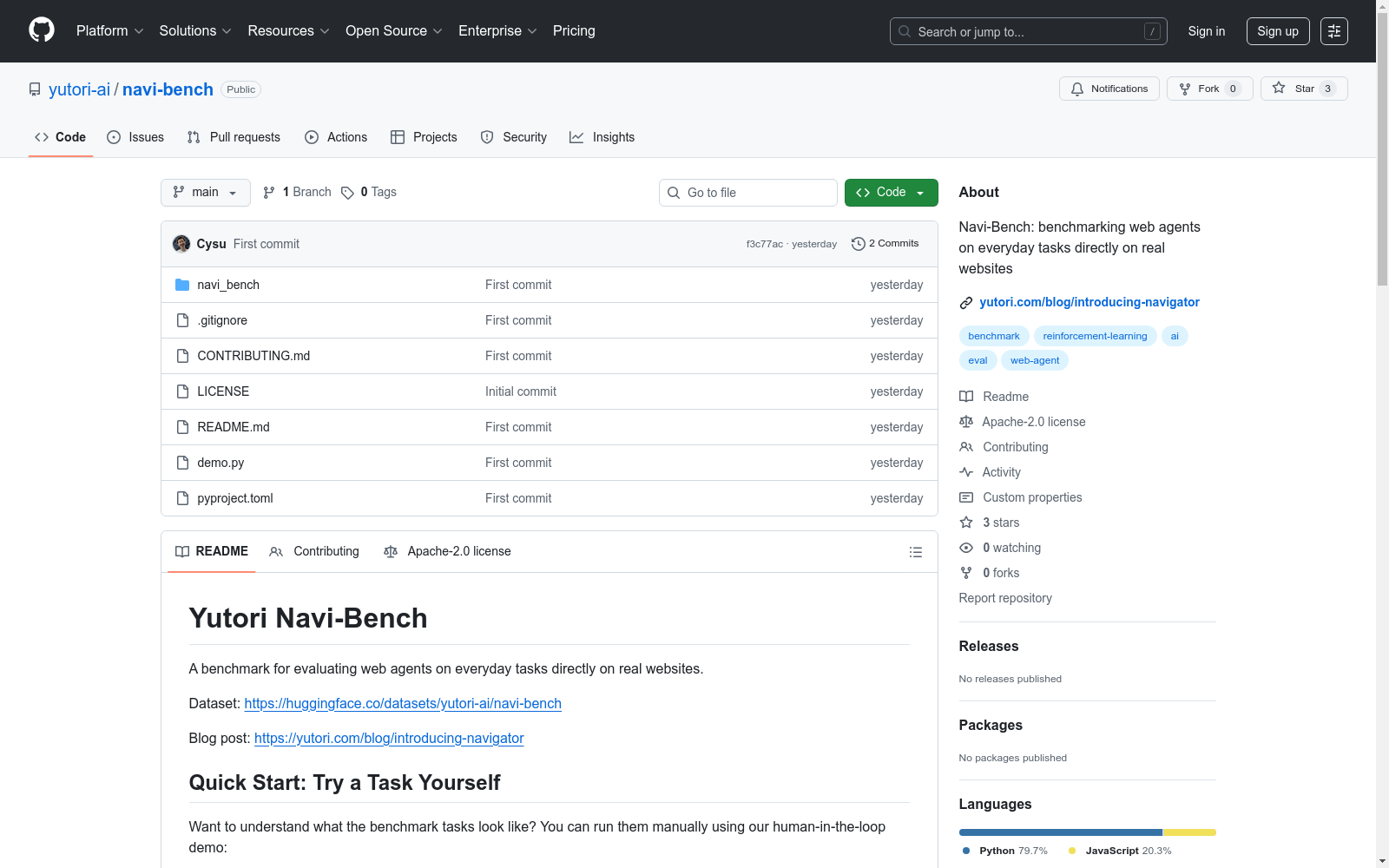Viewport: 1389px width, 868px height.
Task: Switch to the Insights tab
Action: [602, 137]
